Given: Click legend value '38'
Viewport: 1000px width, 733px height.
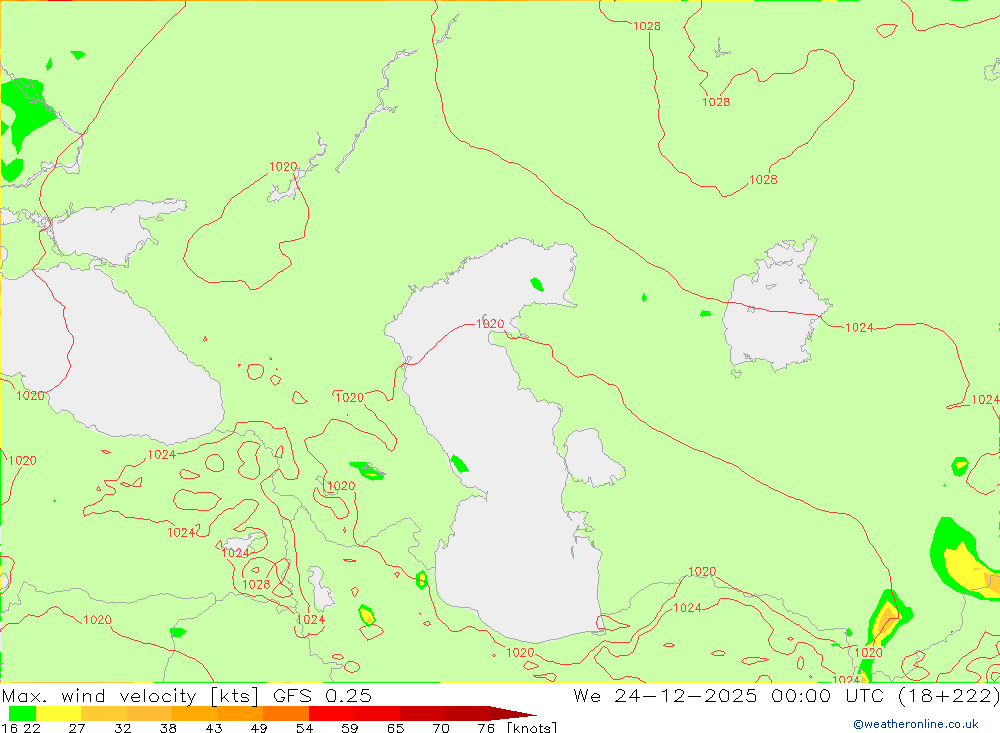Looking at the screenshot, I should click(168, 728).
